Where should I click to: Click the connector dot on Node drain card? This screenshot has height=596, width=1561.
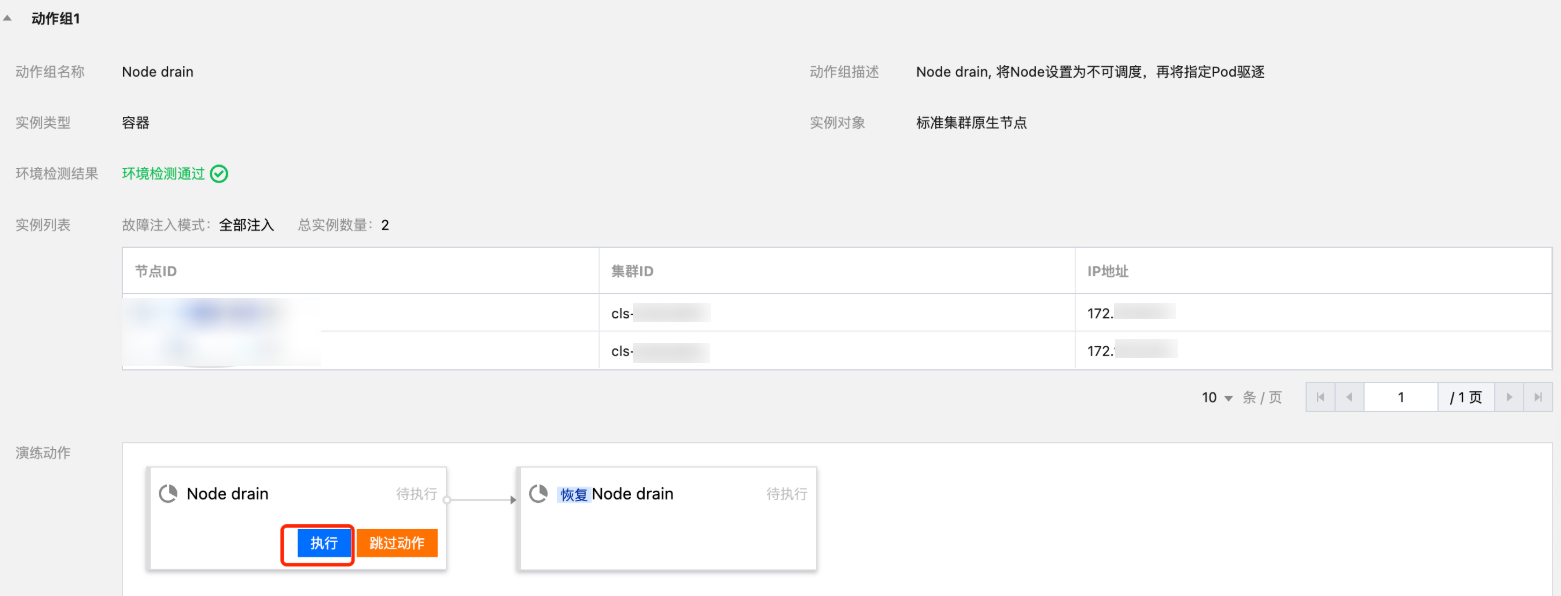tap(447, 497)
